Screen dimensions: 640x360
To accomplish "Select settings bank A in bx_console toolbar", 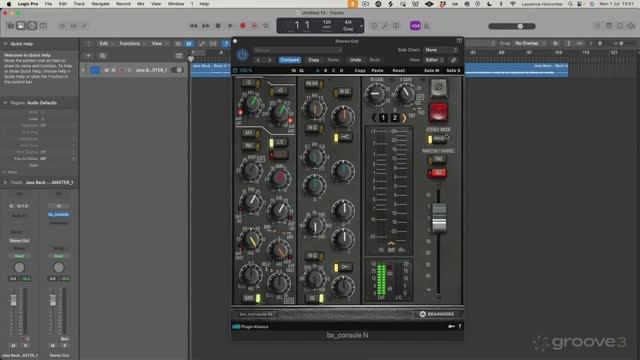I will pos(318,71).
